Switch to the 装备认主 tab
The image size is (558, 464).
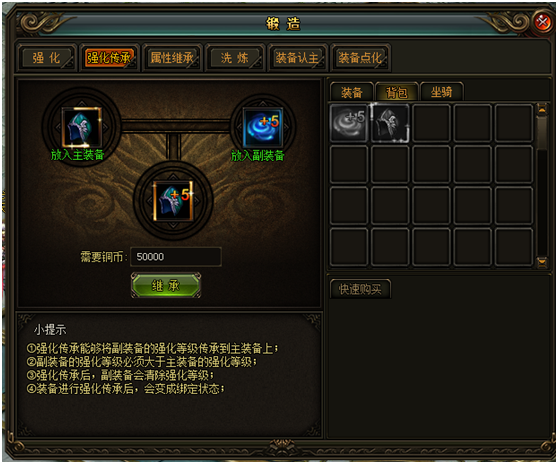pyautogui.click(x=297, y=58)
